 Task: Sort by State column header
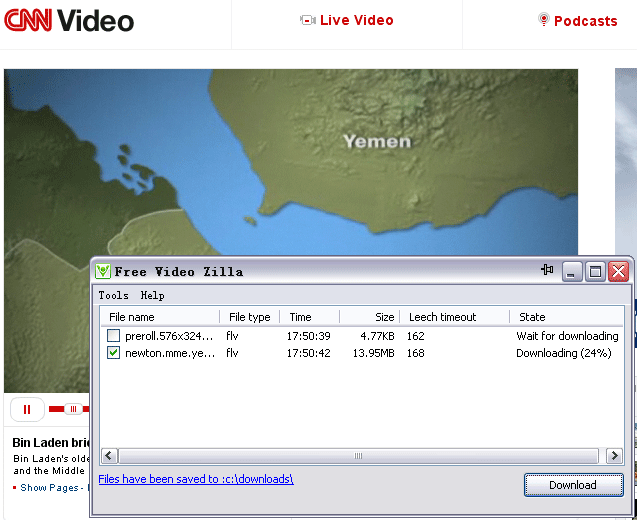(566, 317)
